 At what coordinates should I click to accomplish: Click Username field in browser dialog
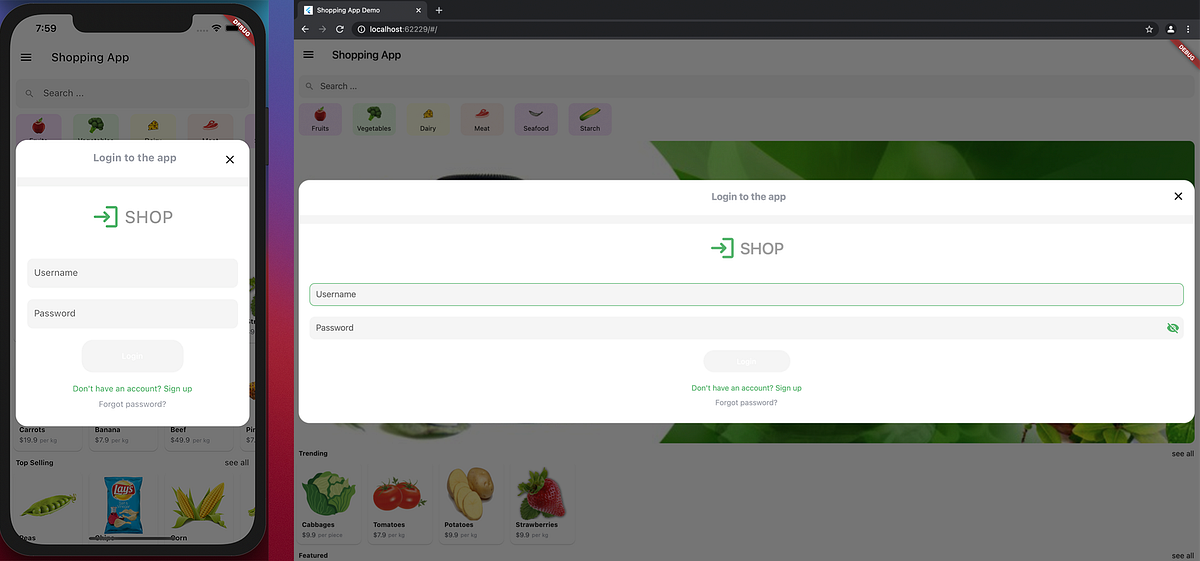pos(746,295)
